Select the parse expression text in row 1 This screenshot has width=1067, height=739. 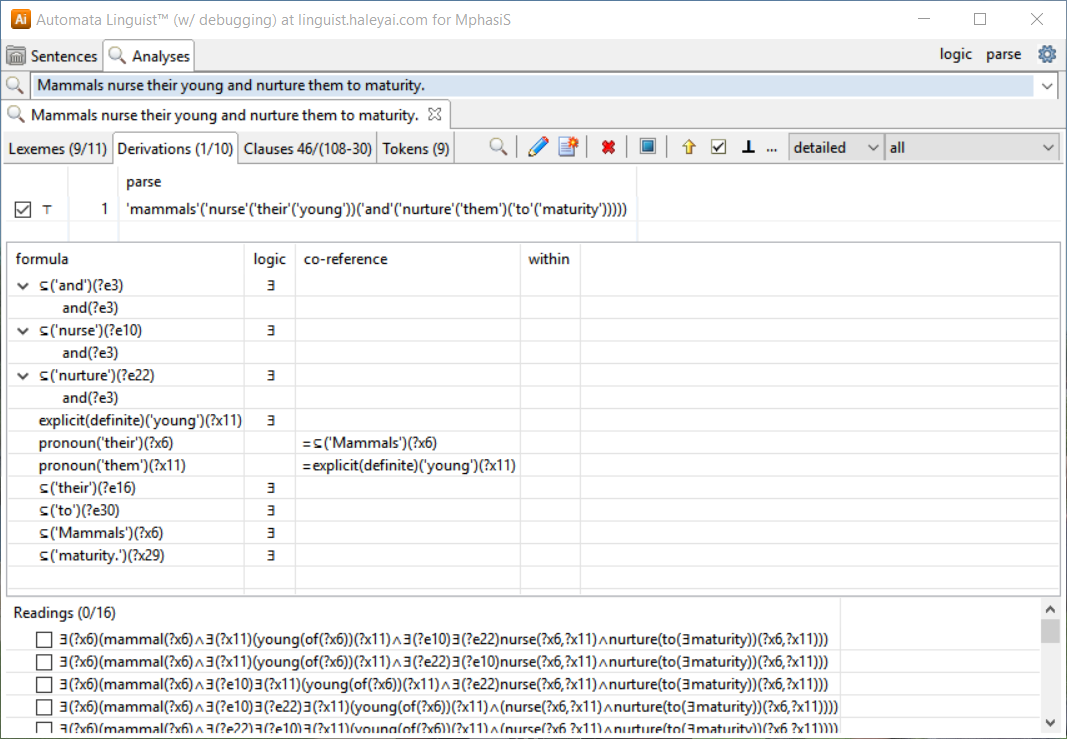[378, 210]
